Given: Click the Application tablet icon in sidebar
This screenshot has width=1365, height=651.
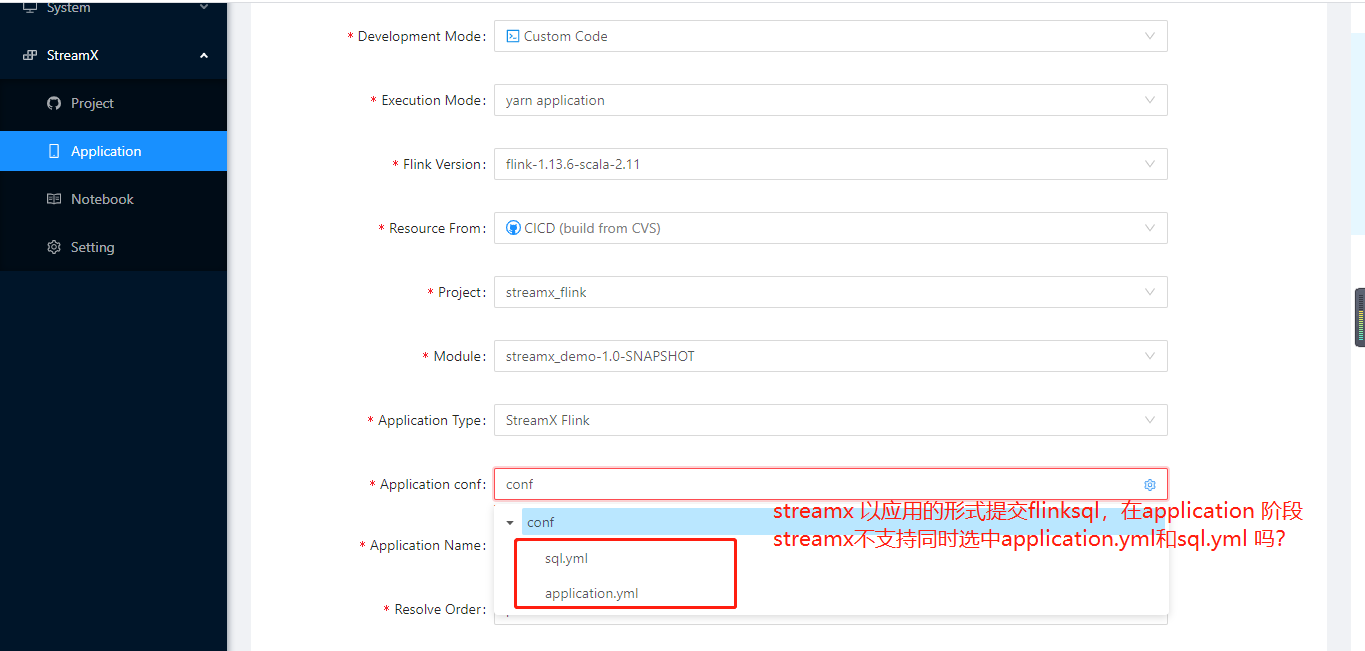Looking at the screenshot, I should 54,151.
